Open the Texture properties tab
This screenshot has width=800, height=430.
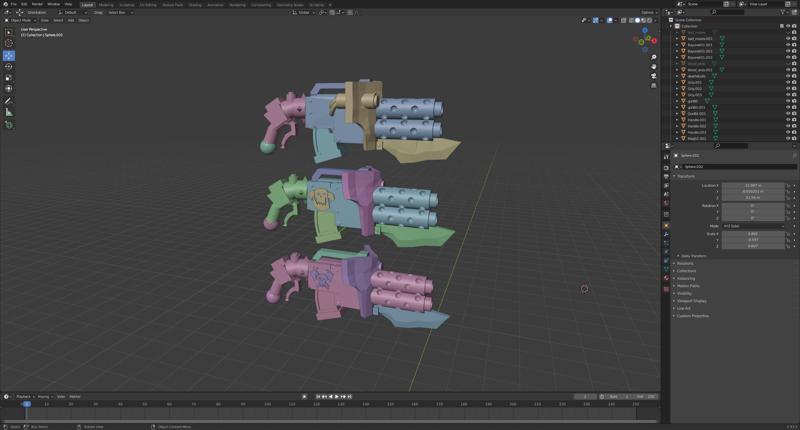pos(666,289)
